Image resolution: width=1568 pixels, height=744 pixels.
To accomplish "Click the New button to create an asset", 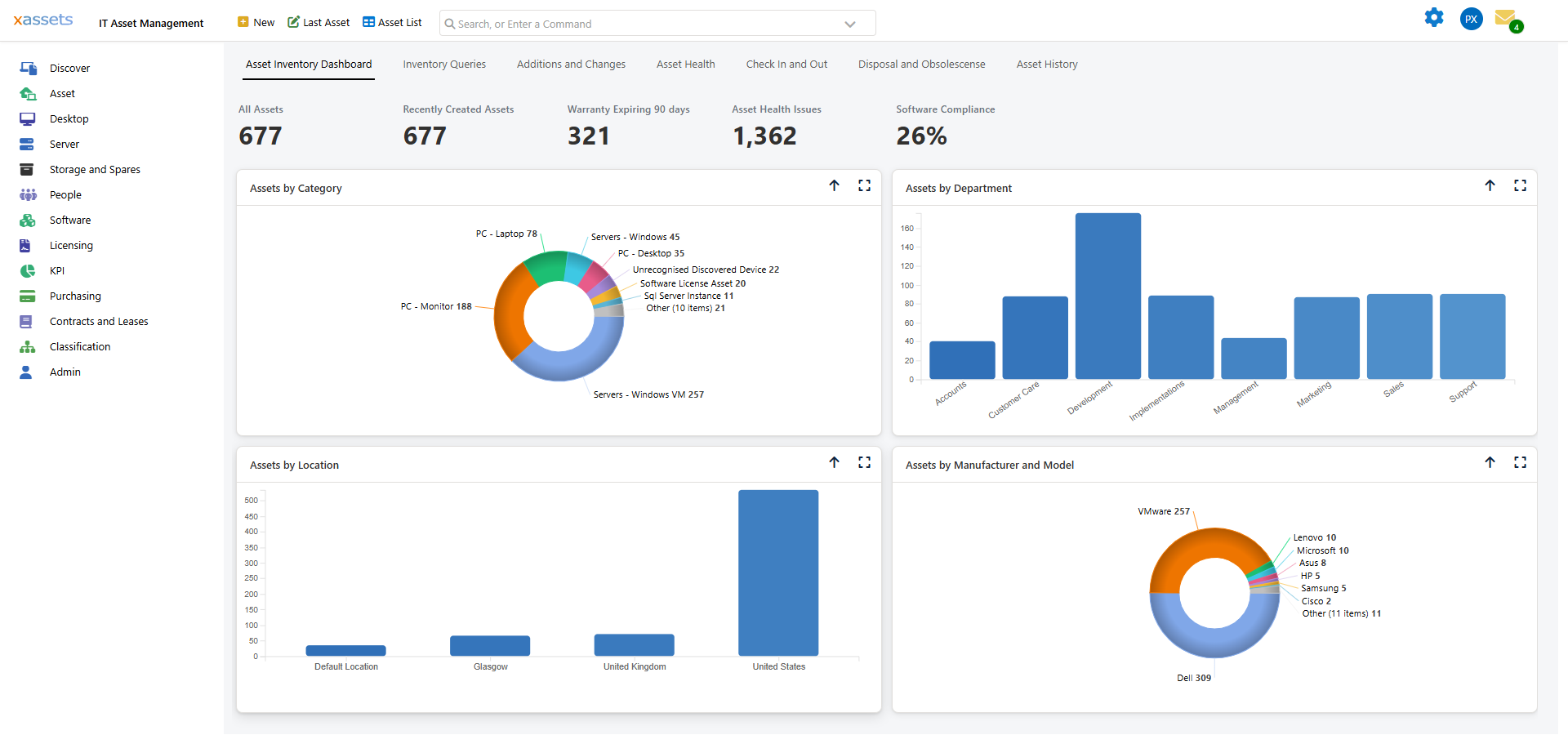I will (x=256, y=22).
